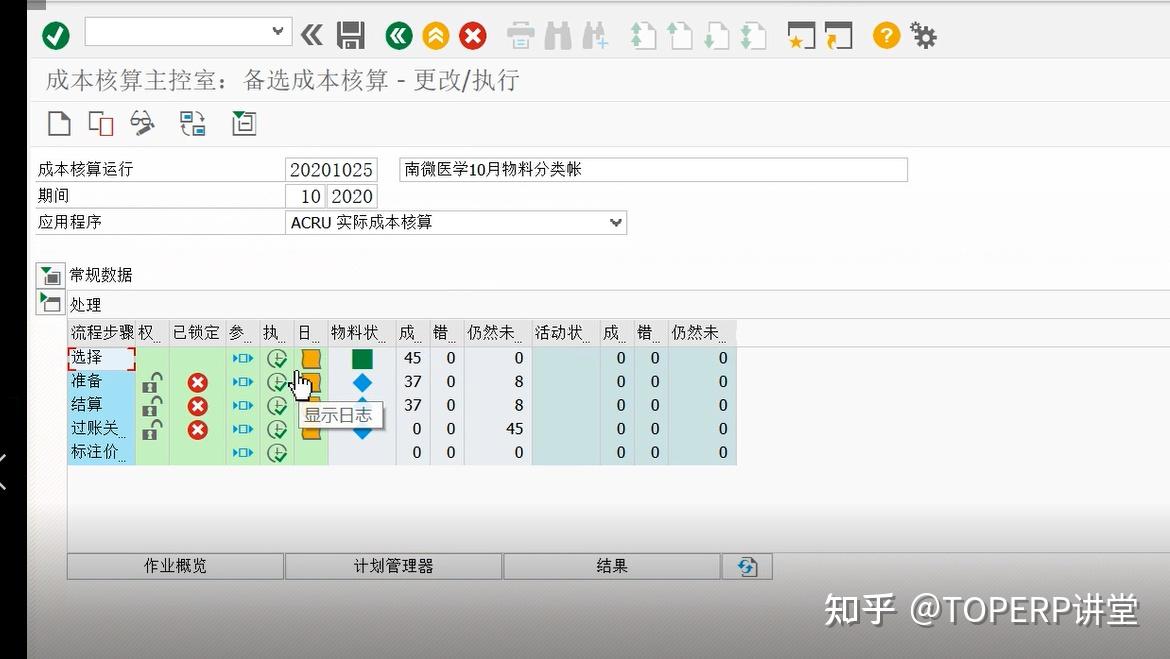Open the 计划管理器 button
The image size is (1170, 659).
point(392,565)
